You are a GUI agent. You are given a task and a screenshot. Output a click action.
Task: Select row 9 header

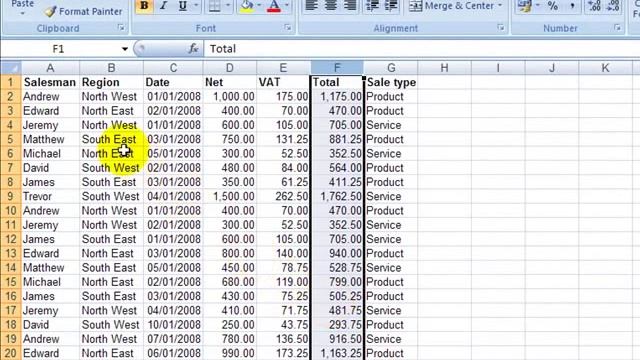pyautogui.click(x=11, y=196)
